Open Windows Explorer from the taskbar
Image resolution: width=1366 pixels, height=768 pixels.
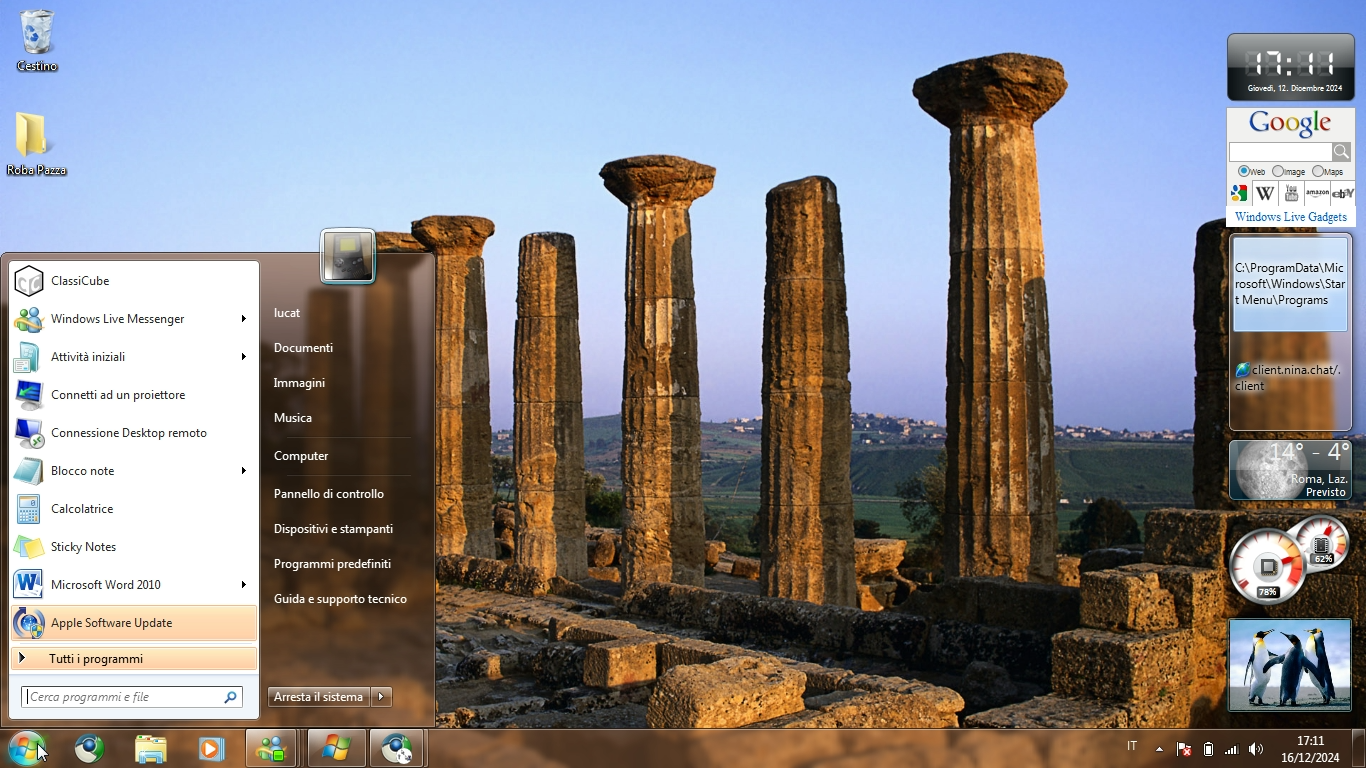[x=151, y=748]
